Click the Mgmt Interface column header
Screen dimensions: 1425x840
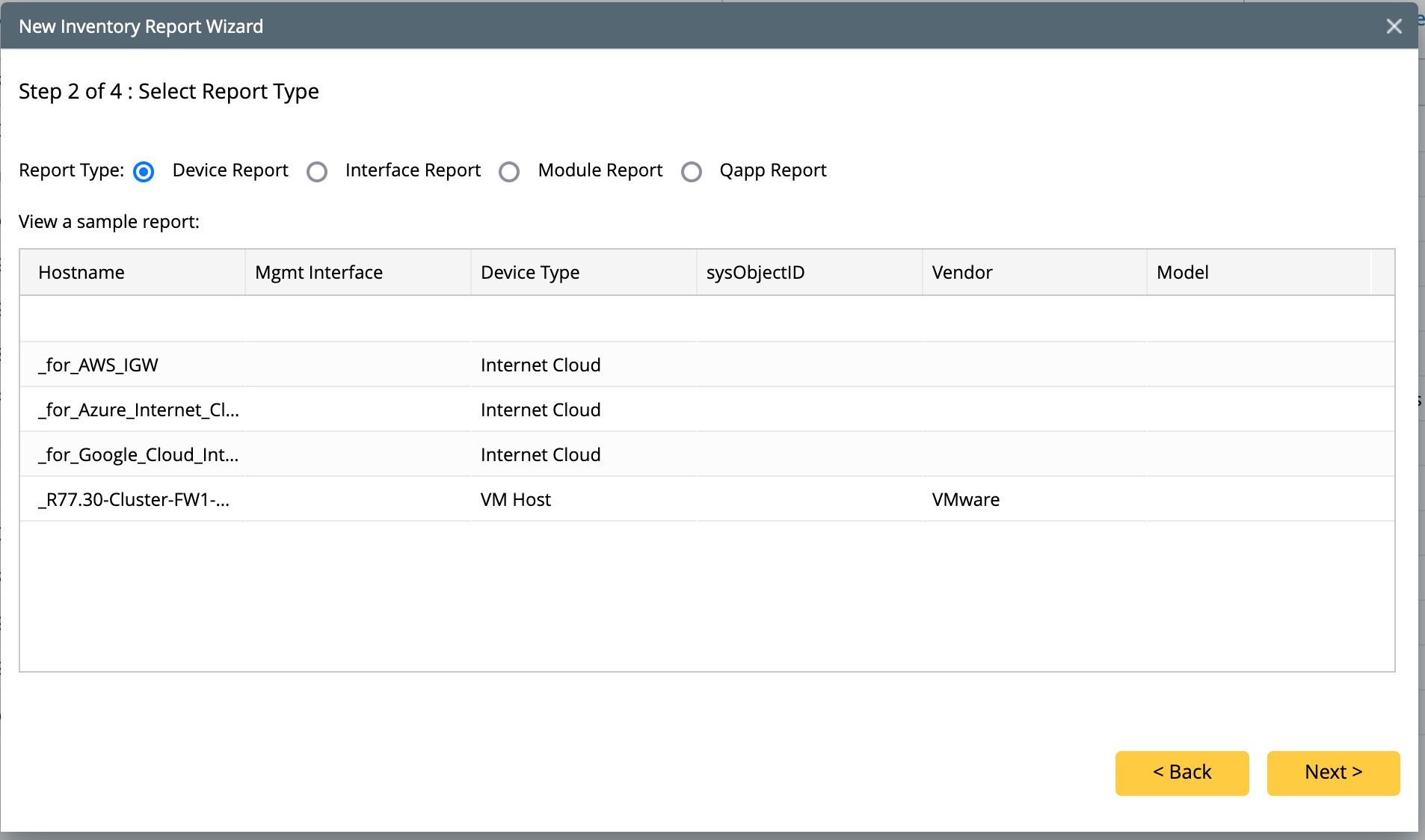coord(318,273)
